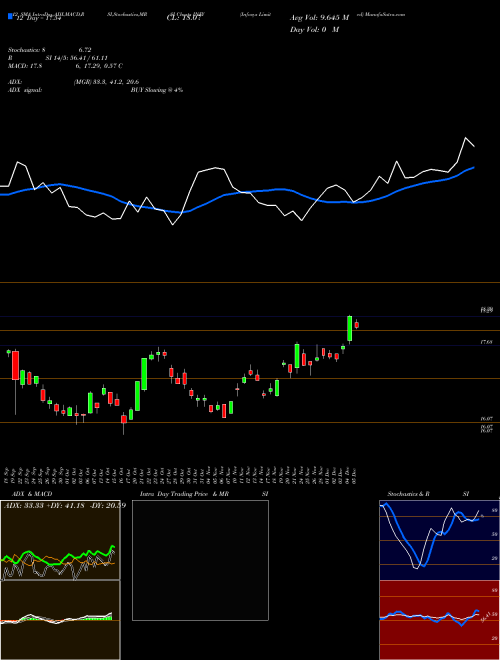
Task: Click the peak of the white price line
Action: tap(465, 138)
